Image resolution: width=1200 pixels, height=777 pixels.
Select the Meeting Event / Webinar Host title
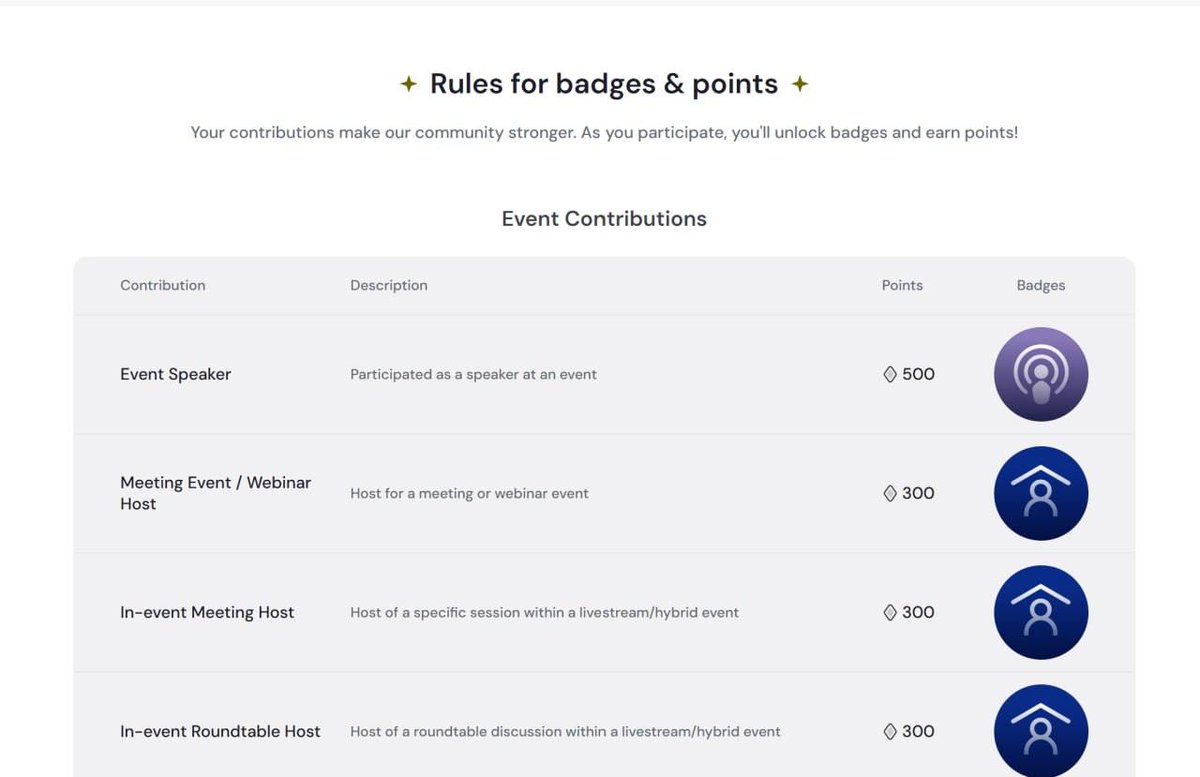216,493
